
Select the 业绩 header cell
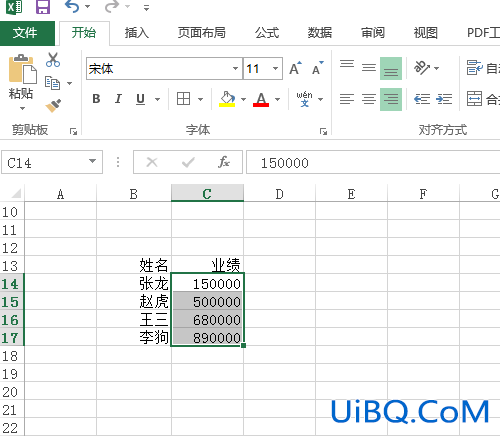coord(207,265)
